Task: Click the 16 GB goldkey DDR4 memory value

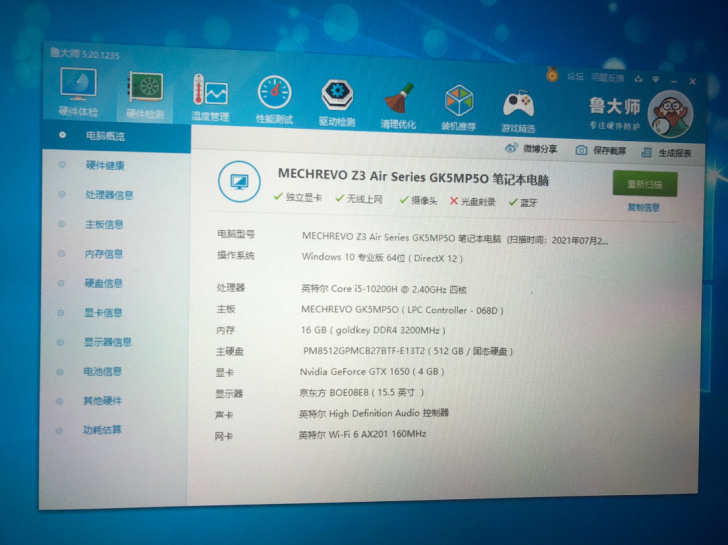Action: 373,330
